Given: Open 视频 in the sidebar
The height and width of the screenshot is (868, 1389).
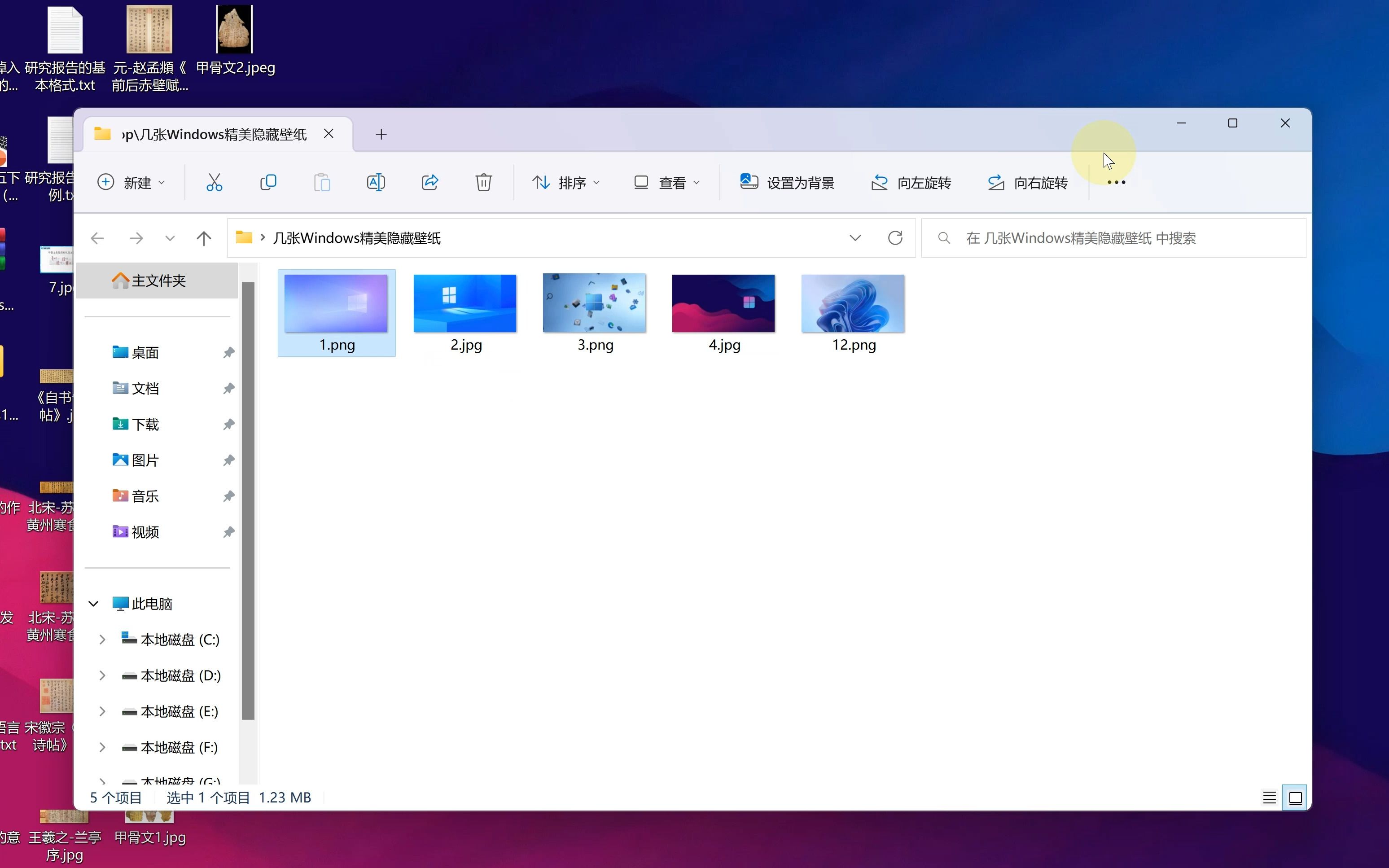Looking at the screenshot, I should [x=145, y=531].
